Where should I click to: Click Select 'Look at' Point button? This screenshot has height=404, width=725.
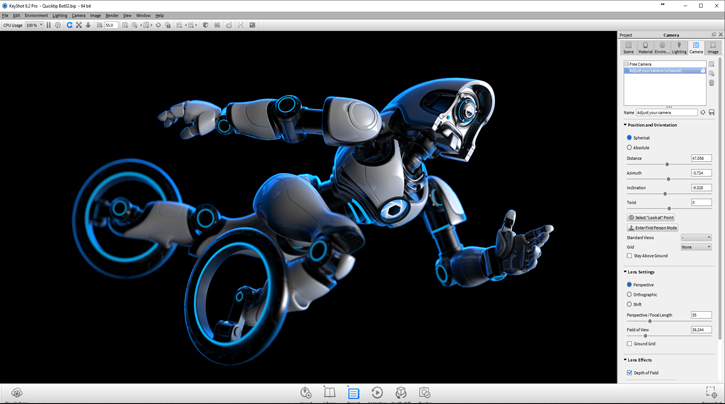click(651, 217)
